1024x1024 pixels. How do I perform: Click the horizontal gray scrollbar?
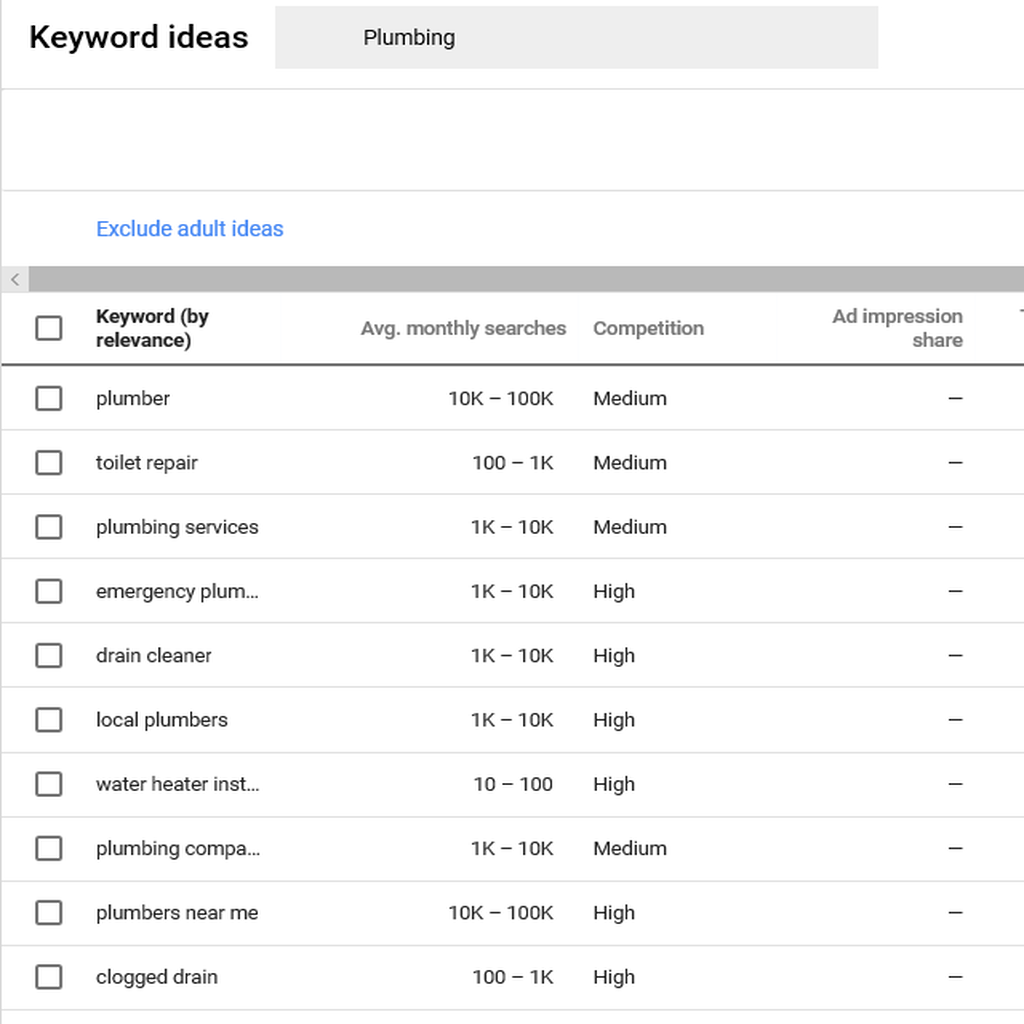coord(526,280)
